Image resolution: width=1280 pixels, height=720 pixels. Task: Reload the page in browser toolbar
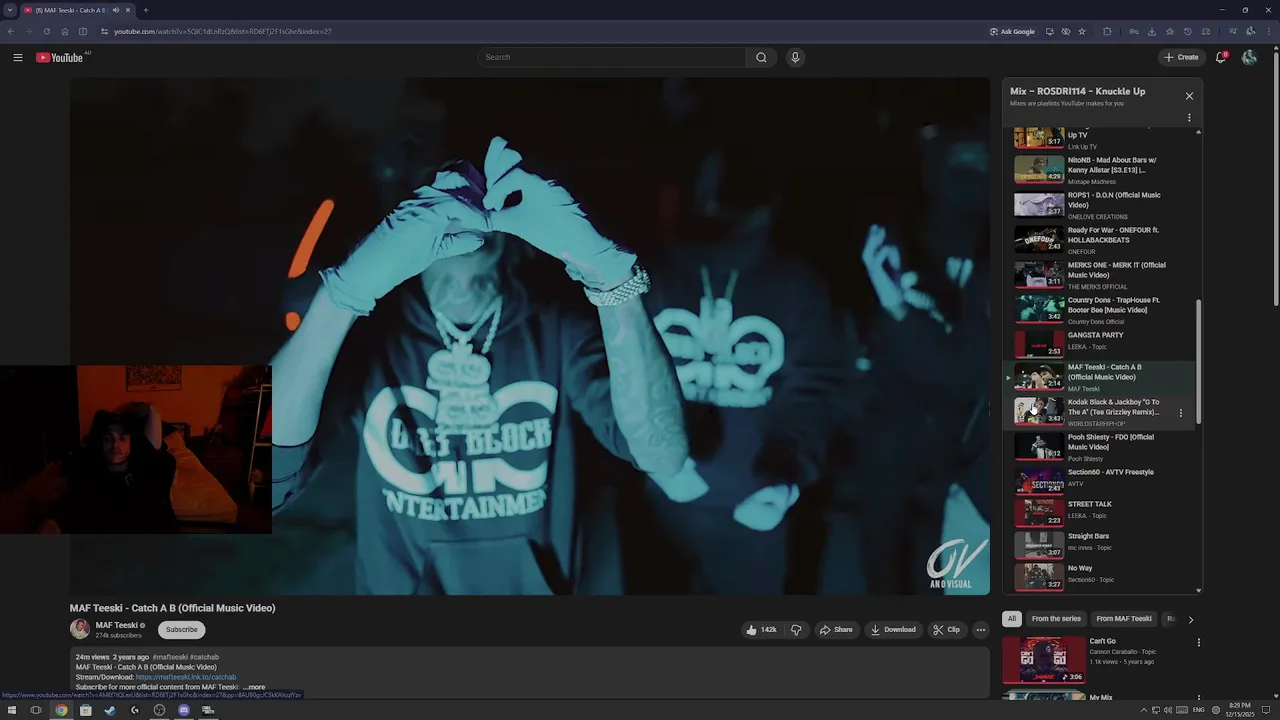coord(46,31)
